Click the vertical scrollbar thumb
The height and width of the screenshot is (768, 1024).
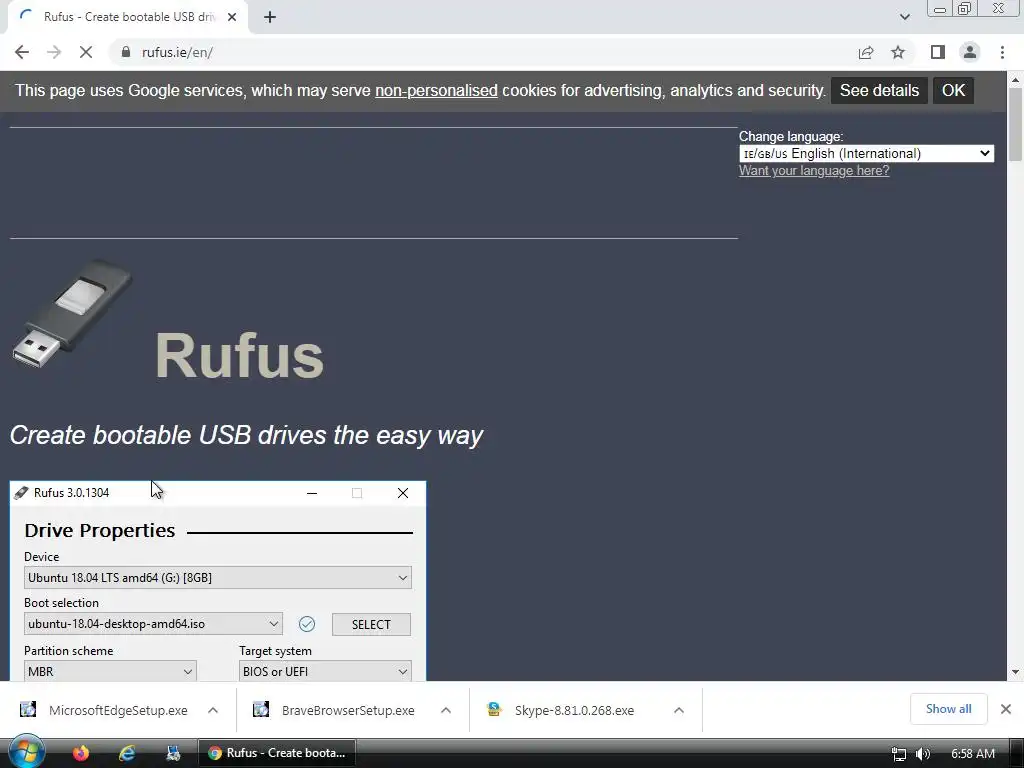click(x=1016, y=124)
